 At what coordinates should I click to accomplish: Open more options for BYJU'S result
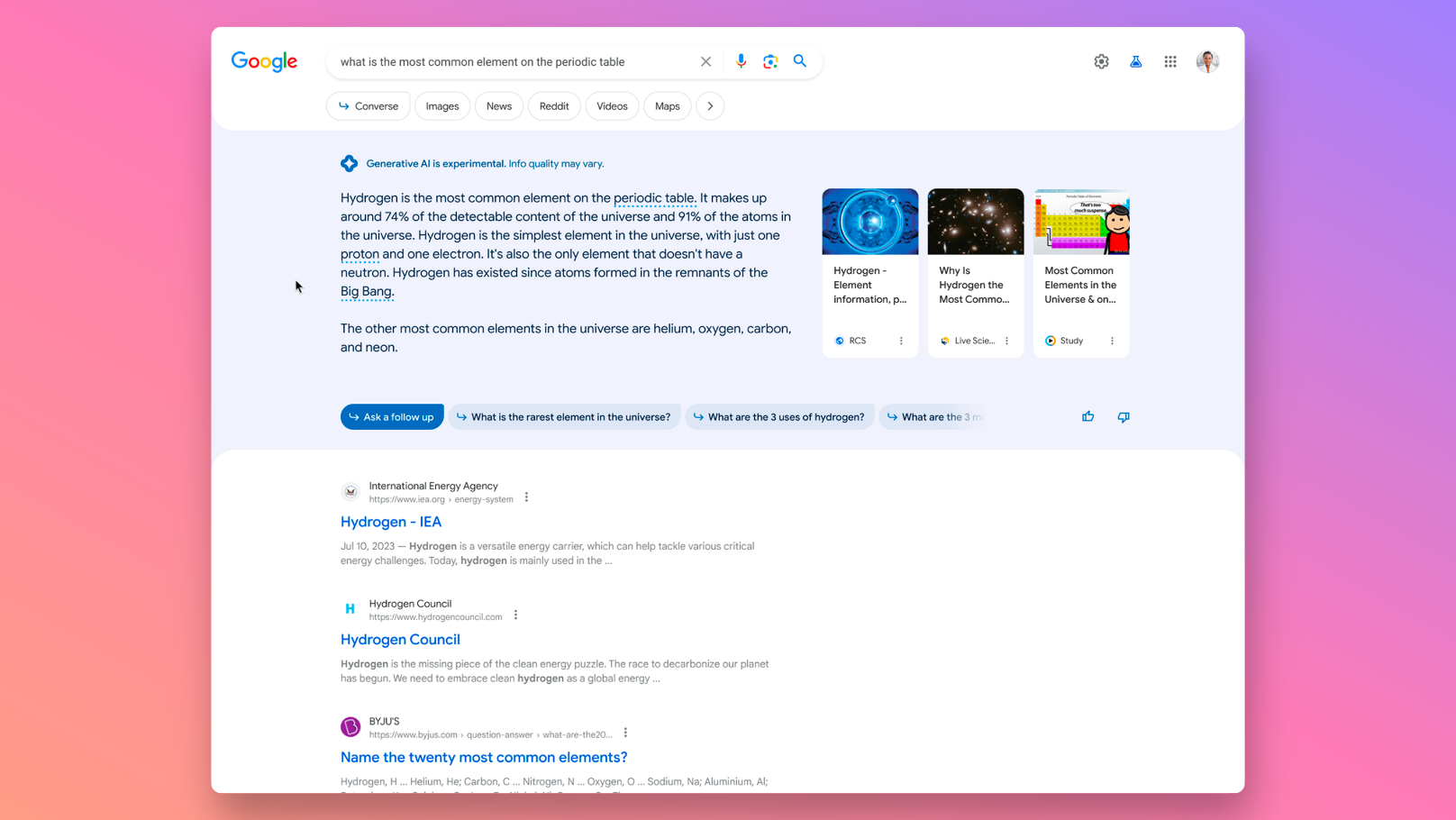coord(625,733)
